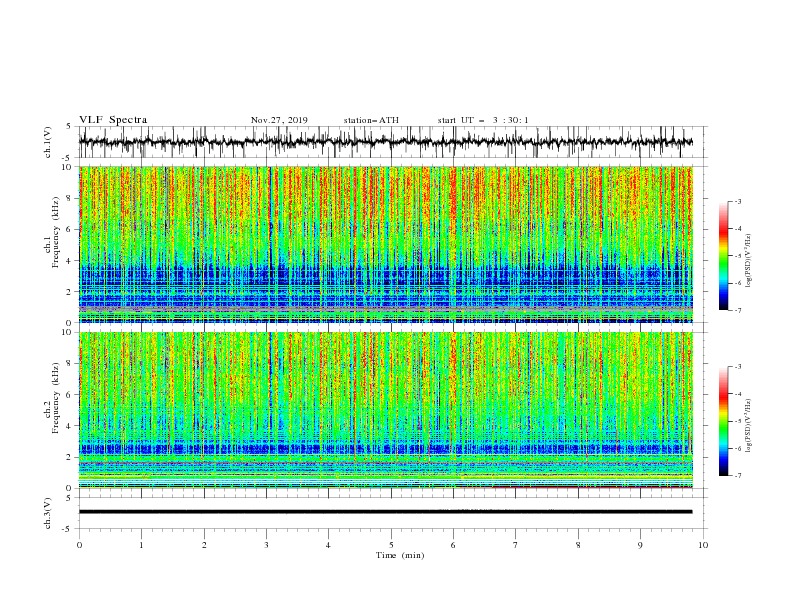
Task: Select the ch.1 "Frequency (kHz)" axis label
Action: point(56,230)
